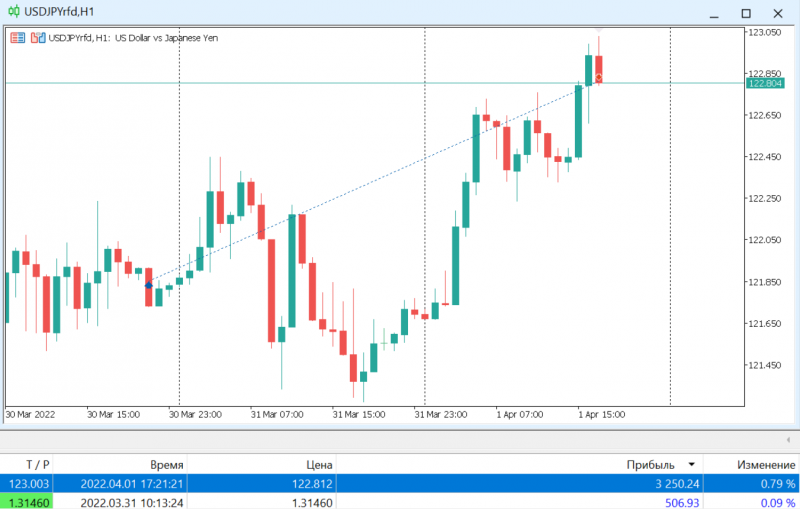Click the sort arrow next to Прибыль
The height and width of the screenshot is (509, 800).
click(691, 464)
